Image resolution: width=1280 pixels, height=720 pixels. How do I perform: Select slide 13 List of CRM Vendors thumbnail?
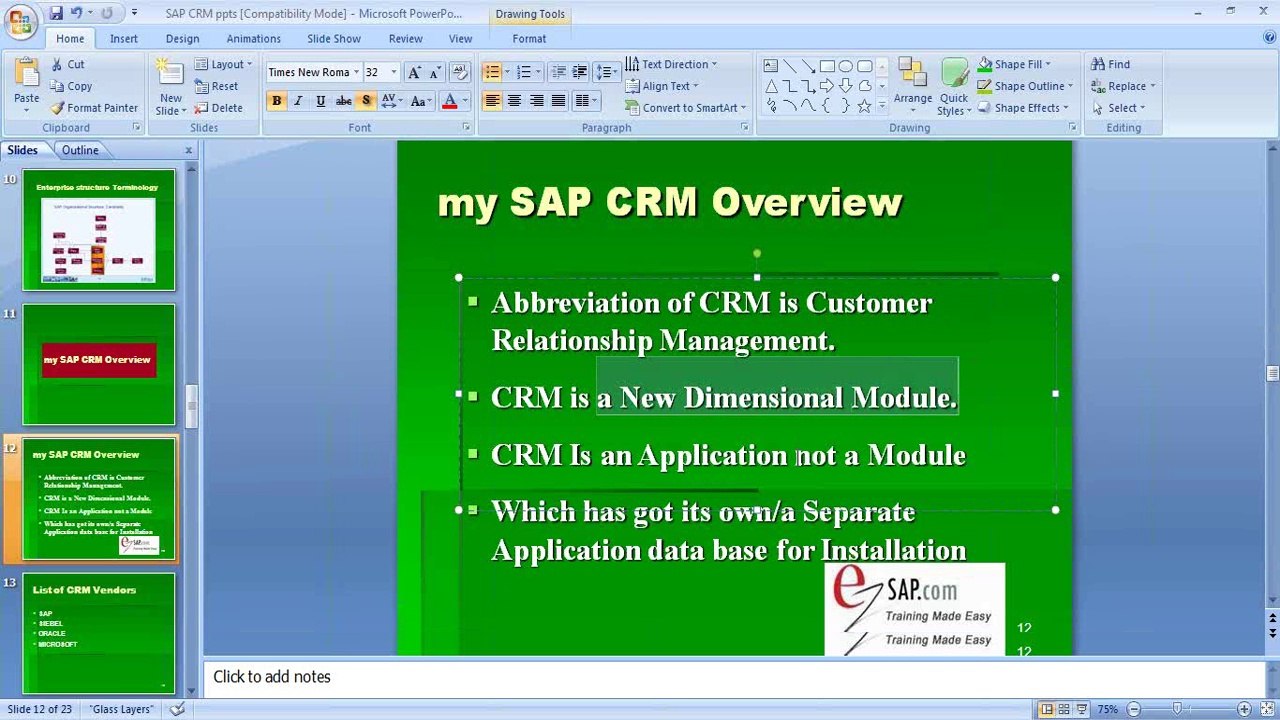tap(99, 633)
